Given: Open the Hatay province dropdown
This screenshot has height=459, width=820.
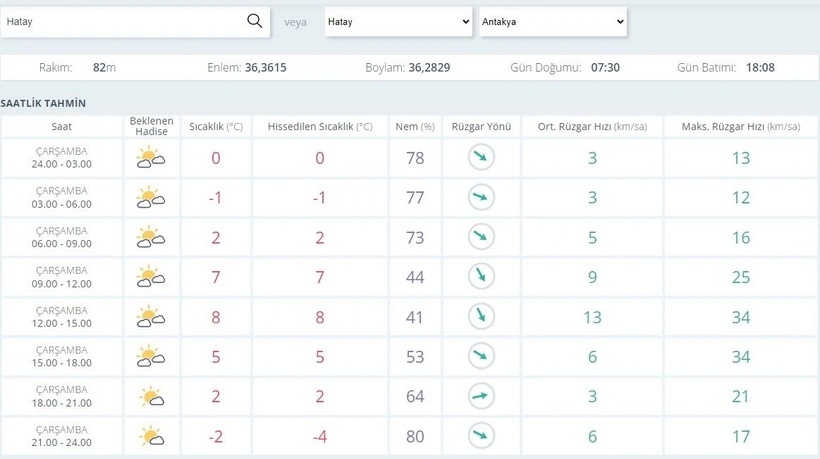Looking at the screenshot, I should 398,22.
